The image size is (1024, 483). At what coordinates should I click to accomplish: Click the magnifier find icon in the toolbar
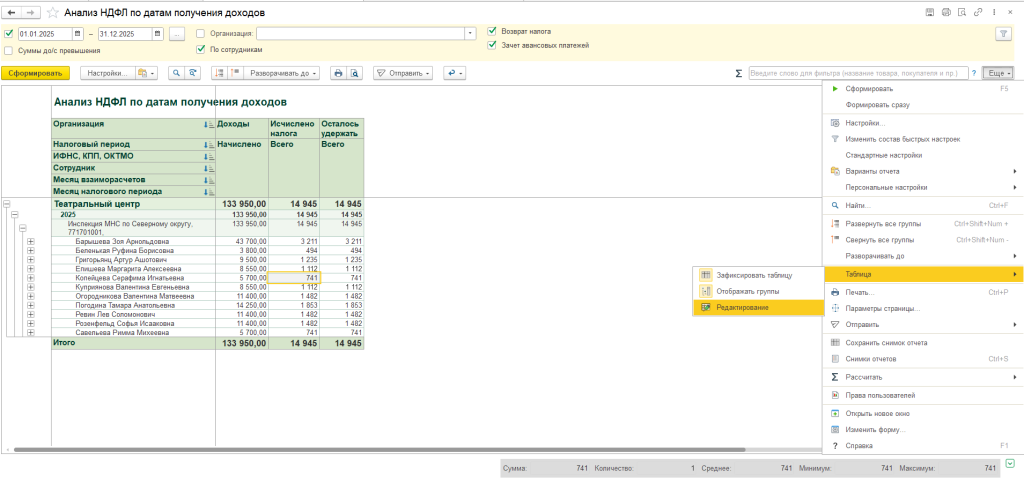click(177, 73)
